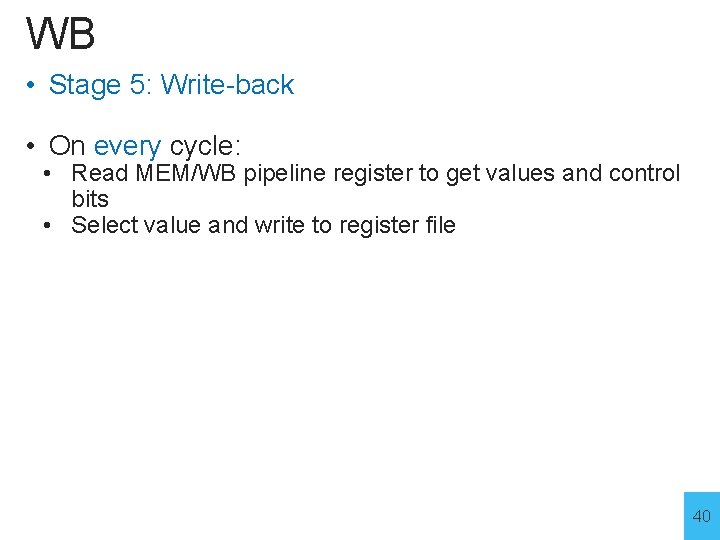The image size is (720, 540).
Task: Click the slide number 40
Action: [701, 516]
